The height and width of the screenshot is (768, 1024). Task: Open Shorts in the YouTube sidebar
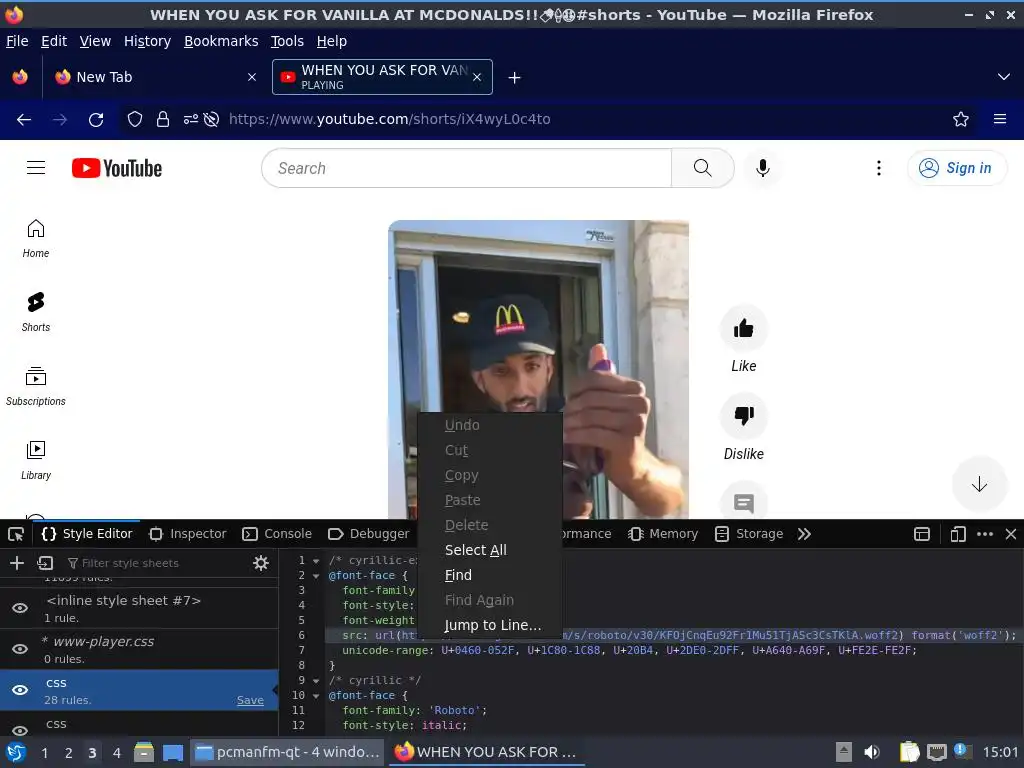[x=36, y=312]
